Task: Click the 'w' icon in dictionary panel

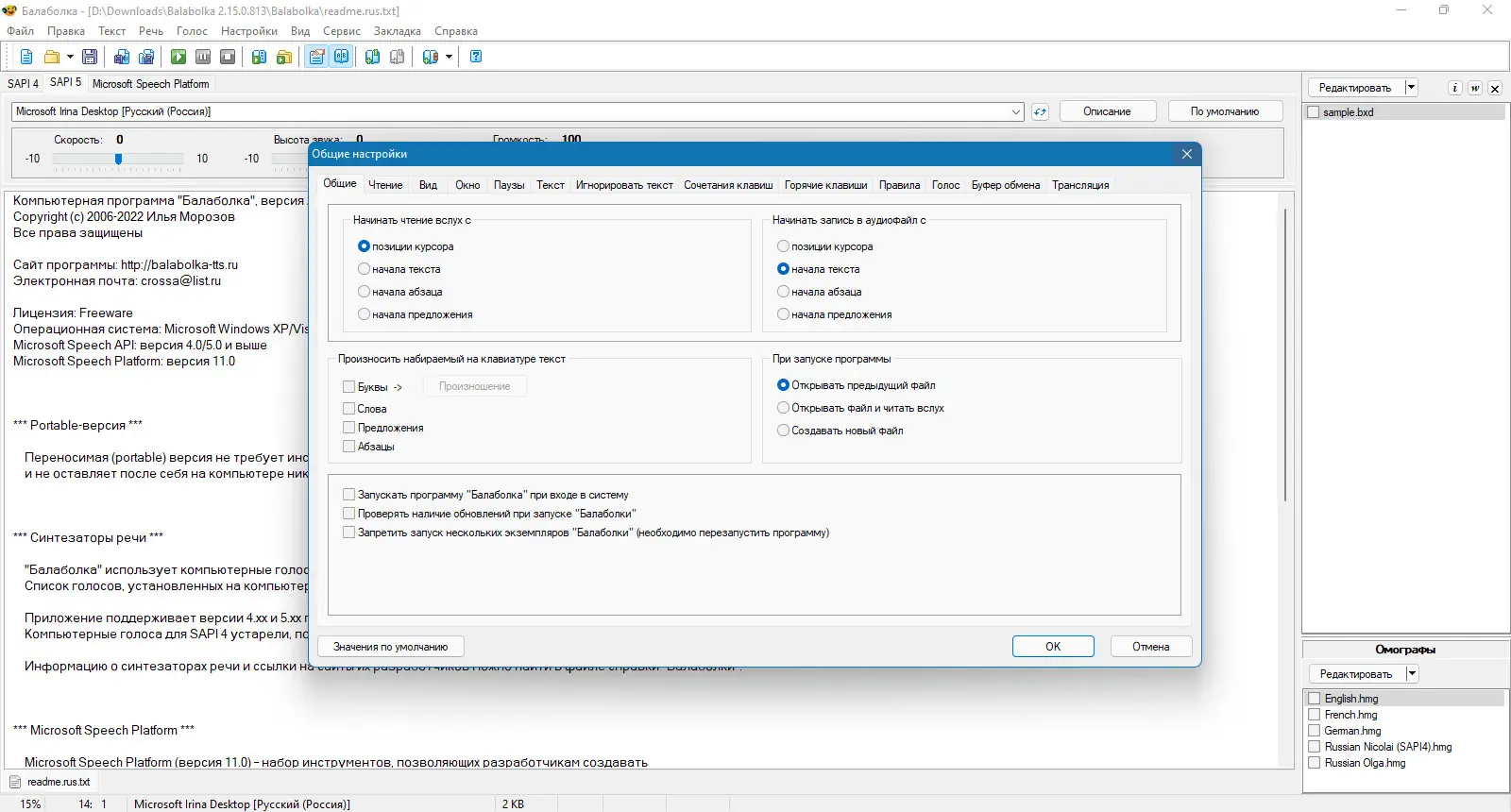Action: click(x=1475, y=88)
